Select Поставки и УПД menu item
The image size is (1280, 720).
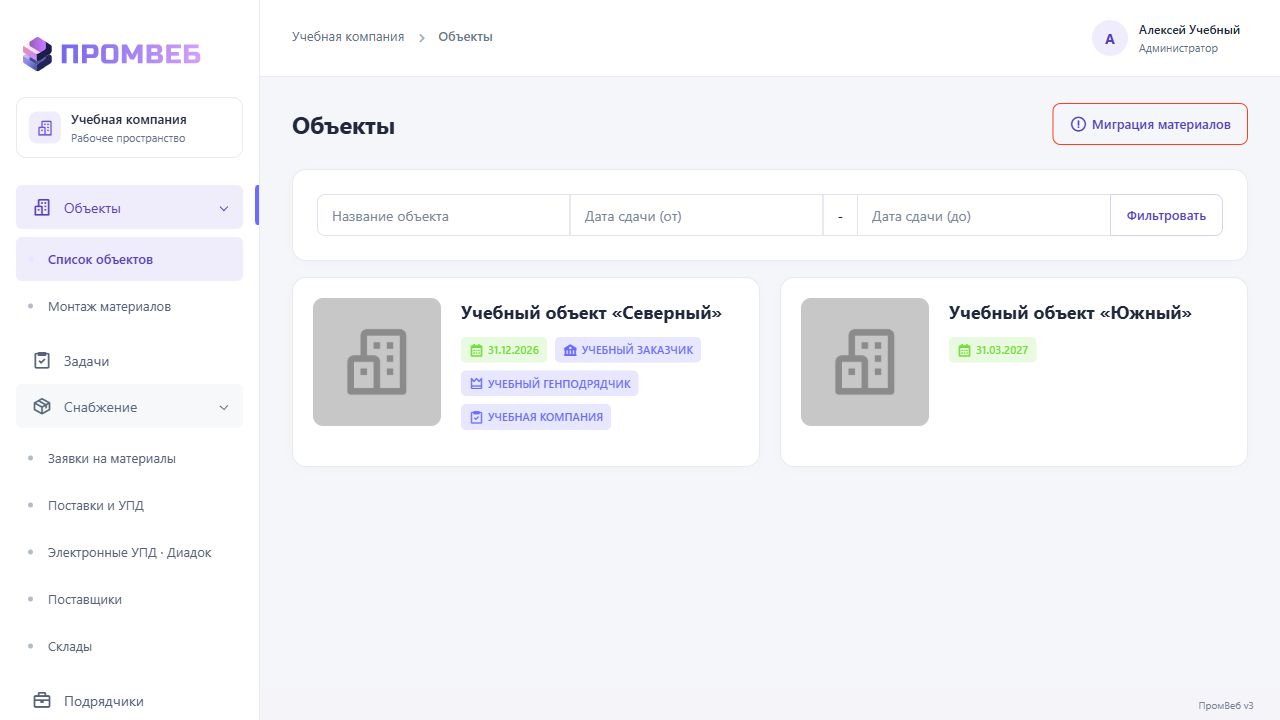[129, 505]
